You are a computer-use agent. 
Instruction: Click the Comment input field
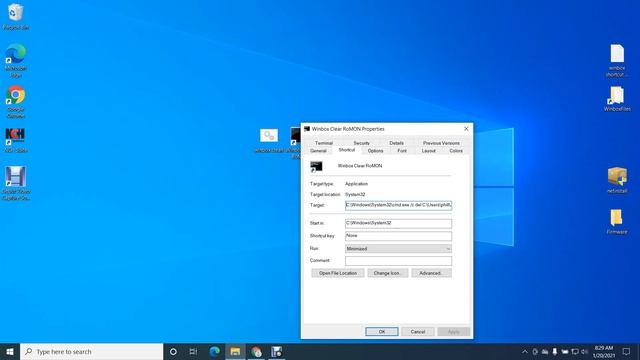[398, 261]
